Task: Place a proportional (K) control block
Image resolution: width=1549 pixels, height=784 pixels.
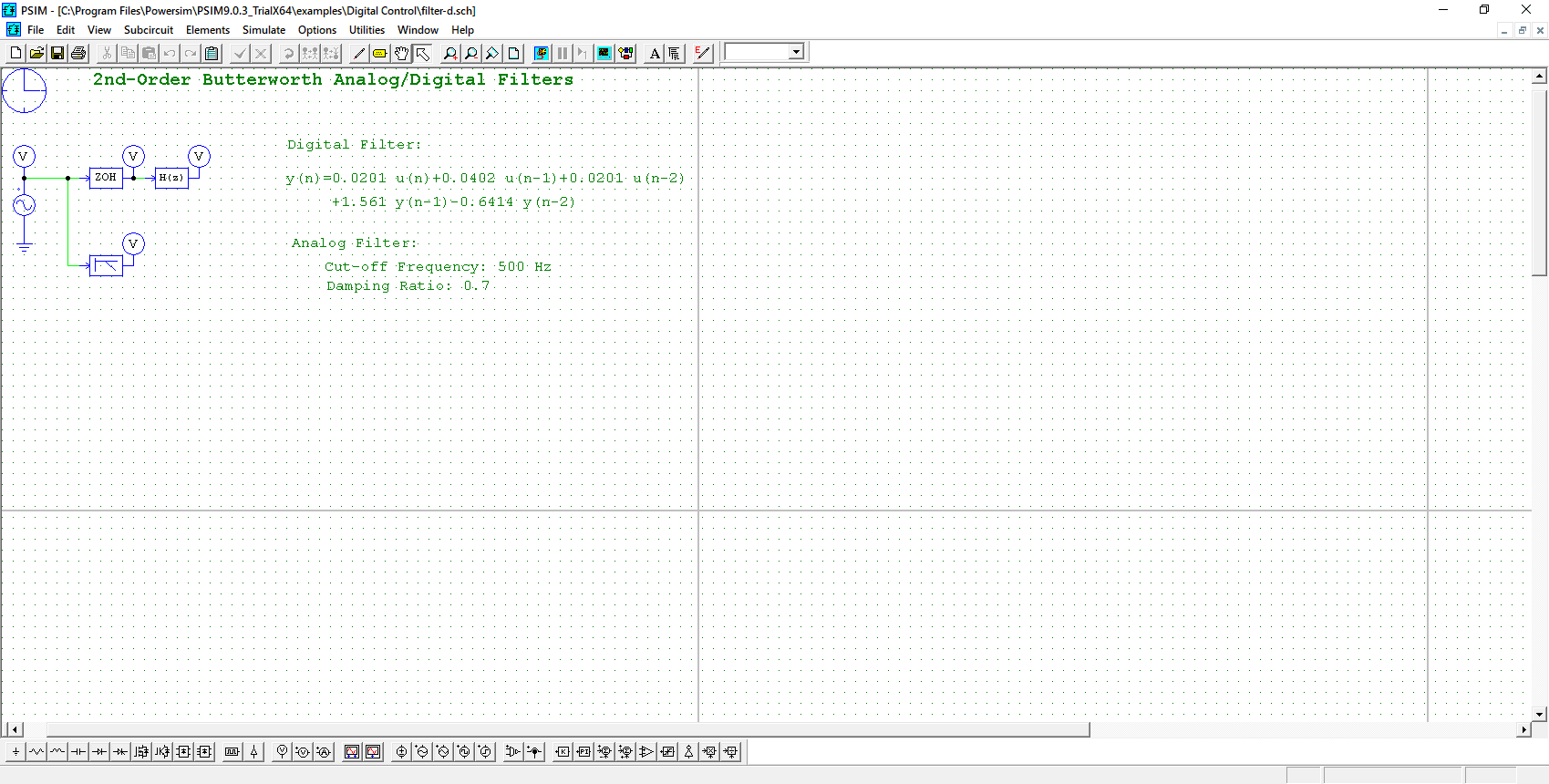Action: click(563, 751)
